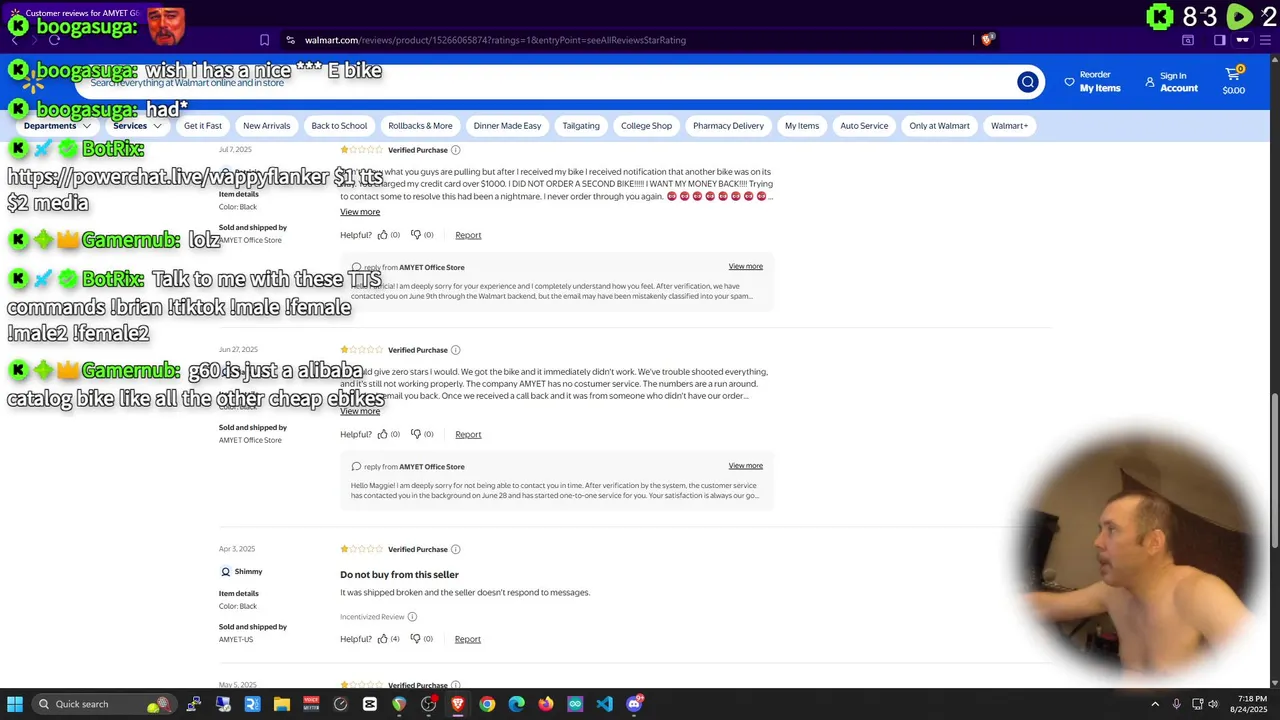The width and height of the screenshot is (1280, 720).
Task: Open CapCut from the taskbar
Action: pyautogui.click(x=370, y=704)
